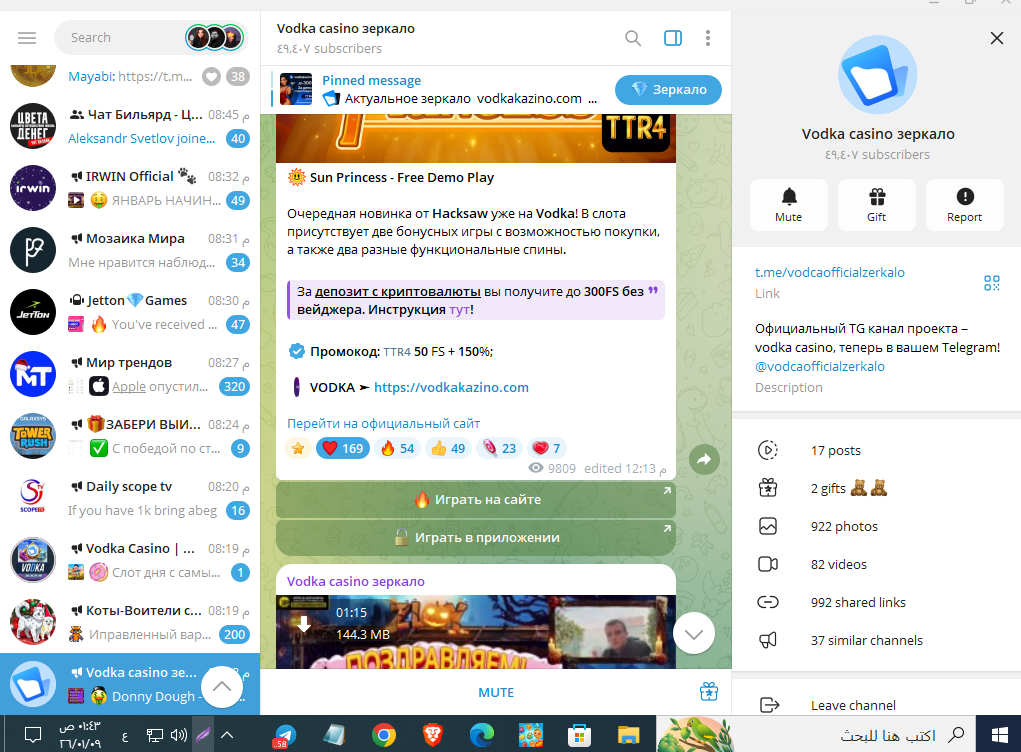This screenshot has width=1021, height=752.
Task: Click the gift icon beside MUTE
Action: (708, 691)
